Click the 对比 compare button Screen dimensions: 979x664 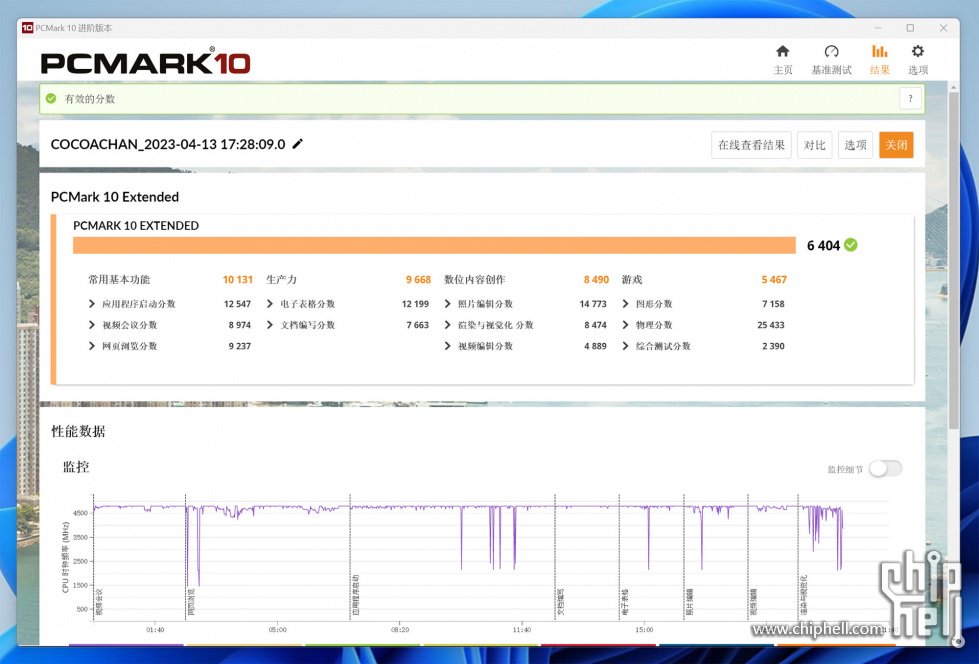[x=814, y=145]
